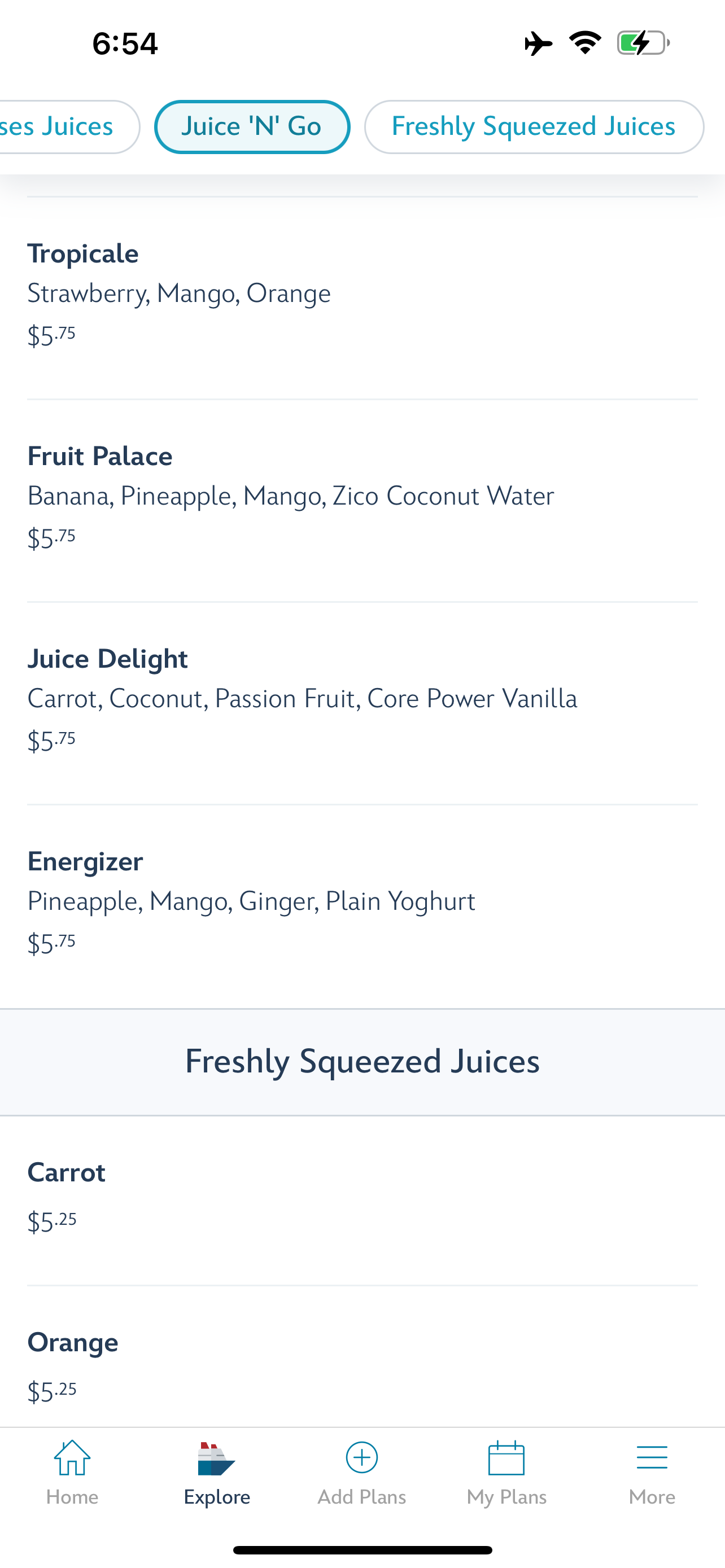Open Explore ship icon tab
This screenshot has height=1568, width=725.
(216, 1458)
